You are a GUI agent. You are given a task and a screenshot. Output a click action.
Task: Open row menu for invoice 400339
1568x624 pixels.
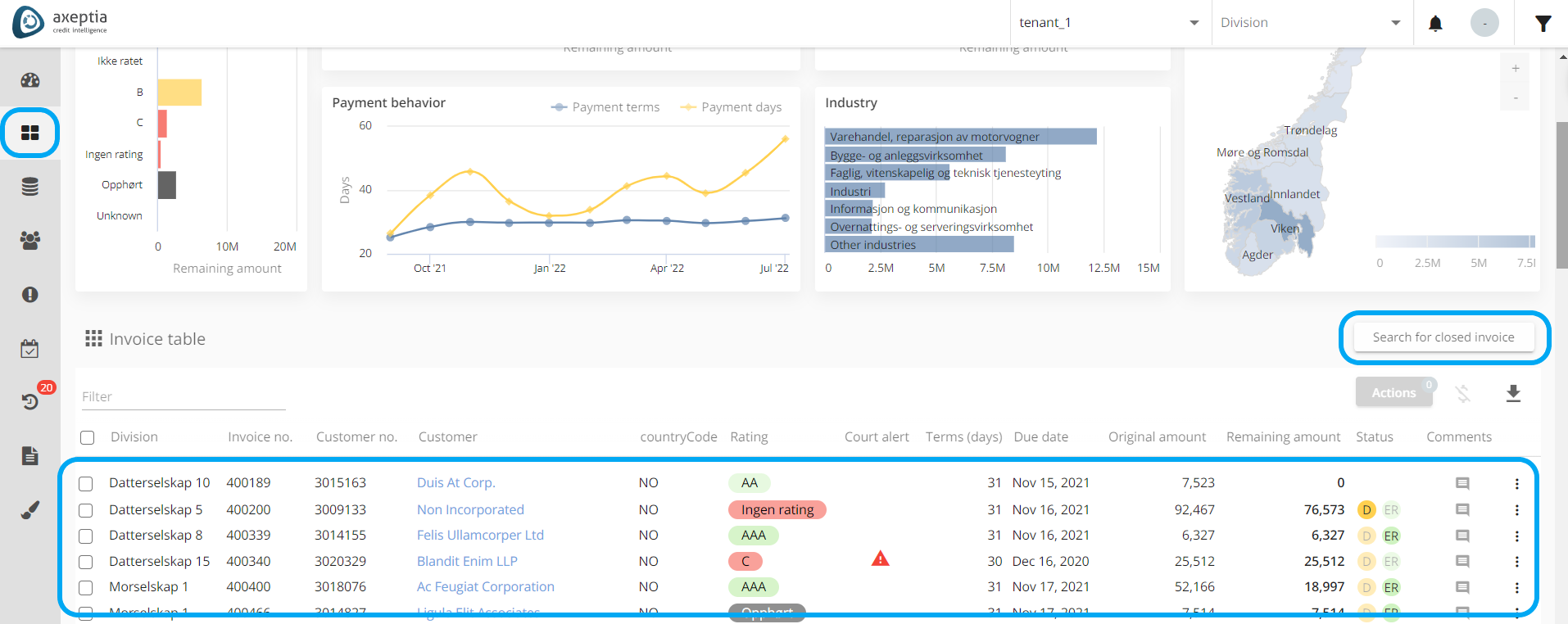pyautogui.click(x=1516, y=536)
